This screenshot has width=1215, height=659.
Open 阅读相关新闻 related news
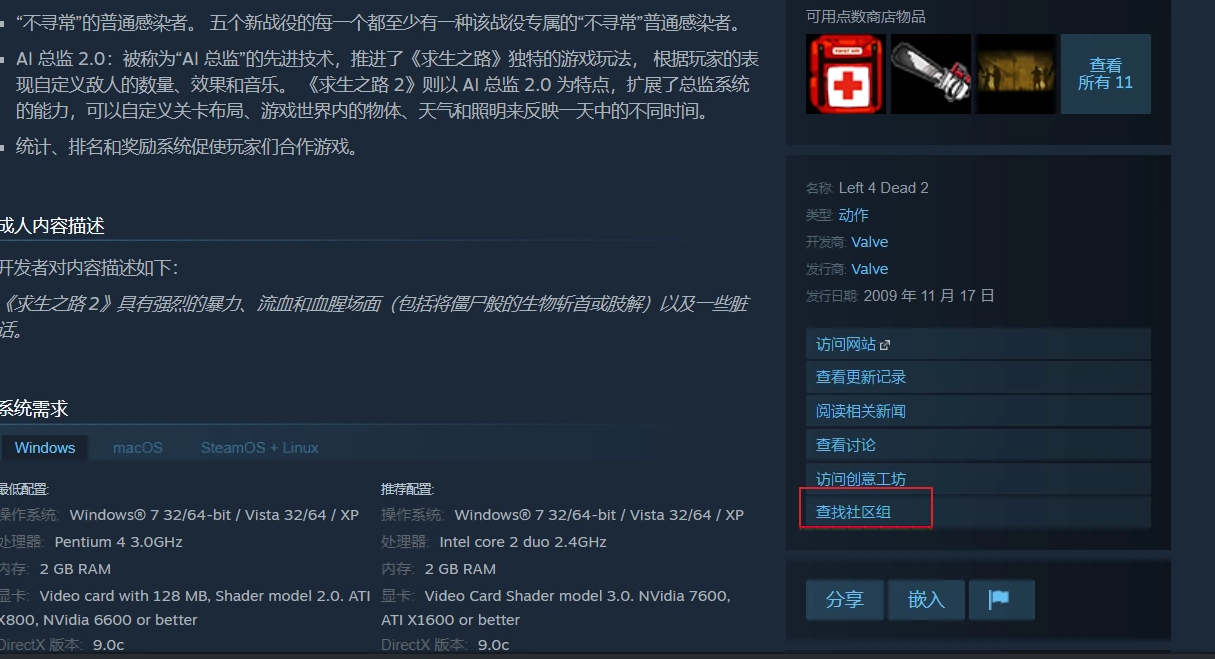pyautogui.click(x=978, y=411)
